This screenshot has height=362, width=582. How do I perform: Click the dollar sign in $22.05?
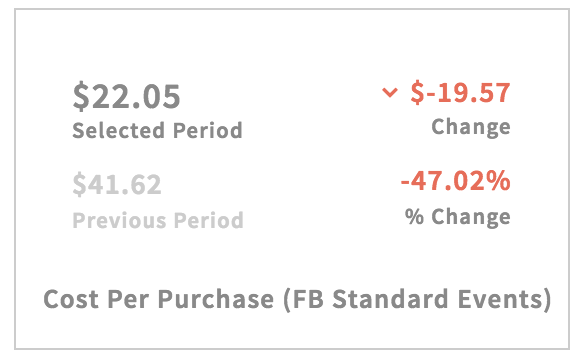coord(81,97)
